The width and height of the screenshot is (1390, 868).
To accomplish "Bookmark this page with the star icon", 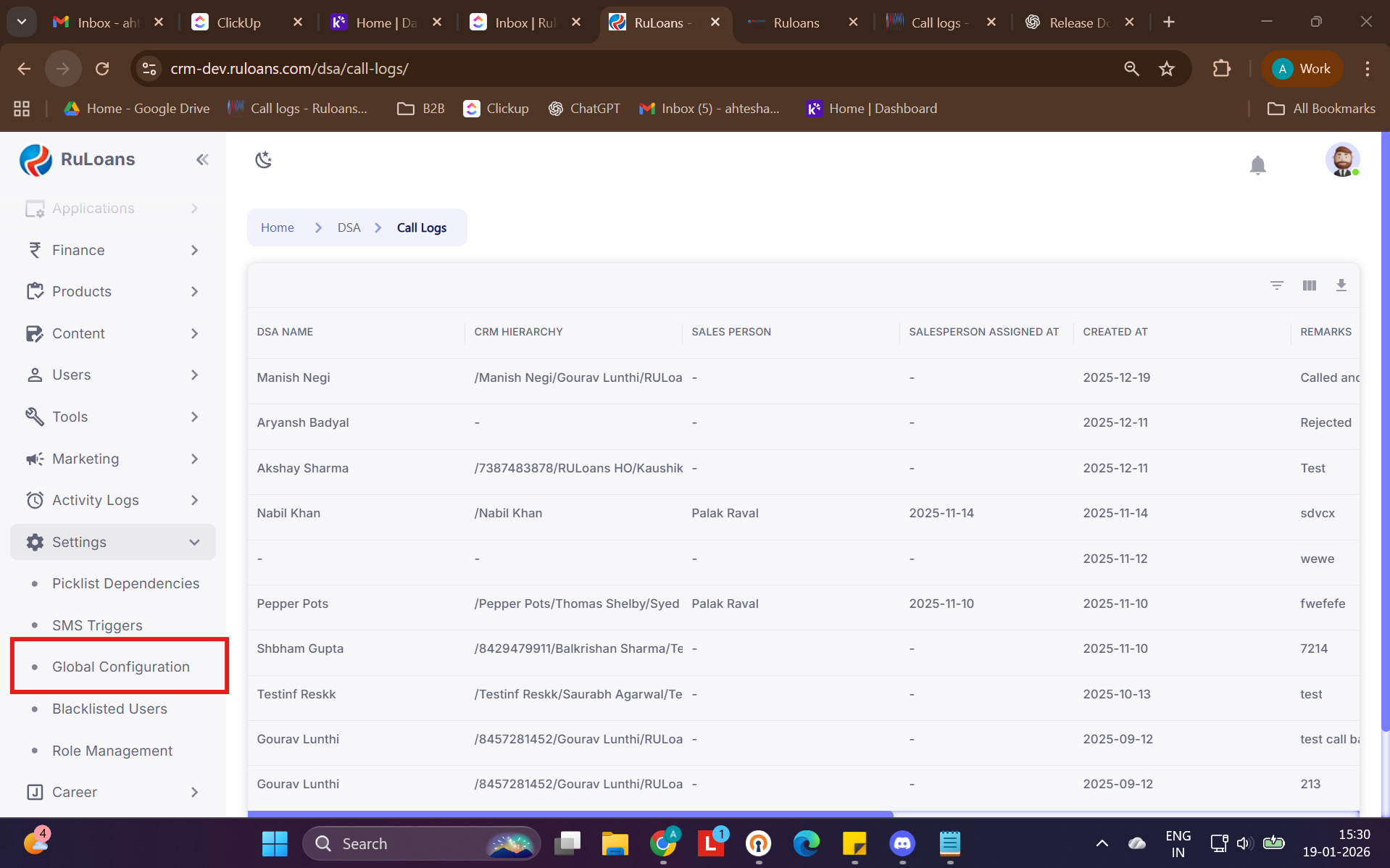I will (1166, 69).
